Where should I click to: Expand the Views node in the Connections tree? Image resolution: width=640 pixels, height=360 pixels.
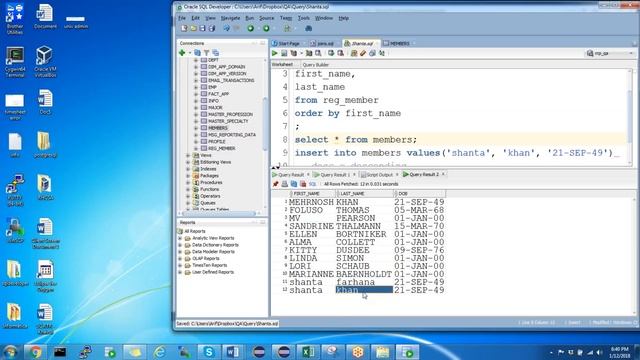click(x=188, y=156)
